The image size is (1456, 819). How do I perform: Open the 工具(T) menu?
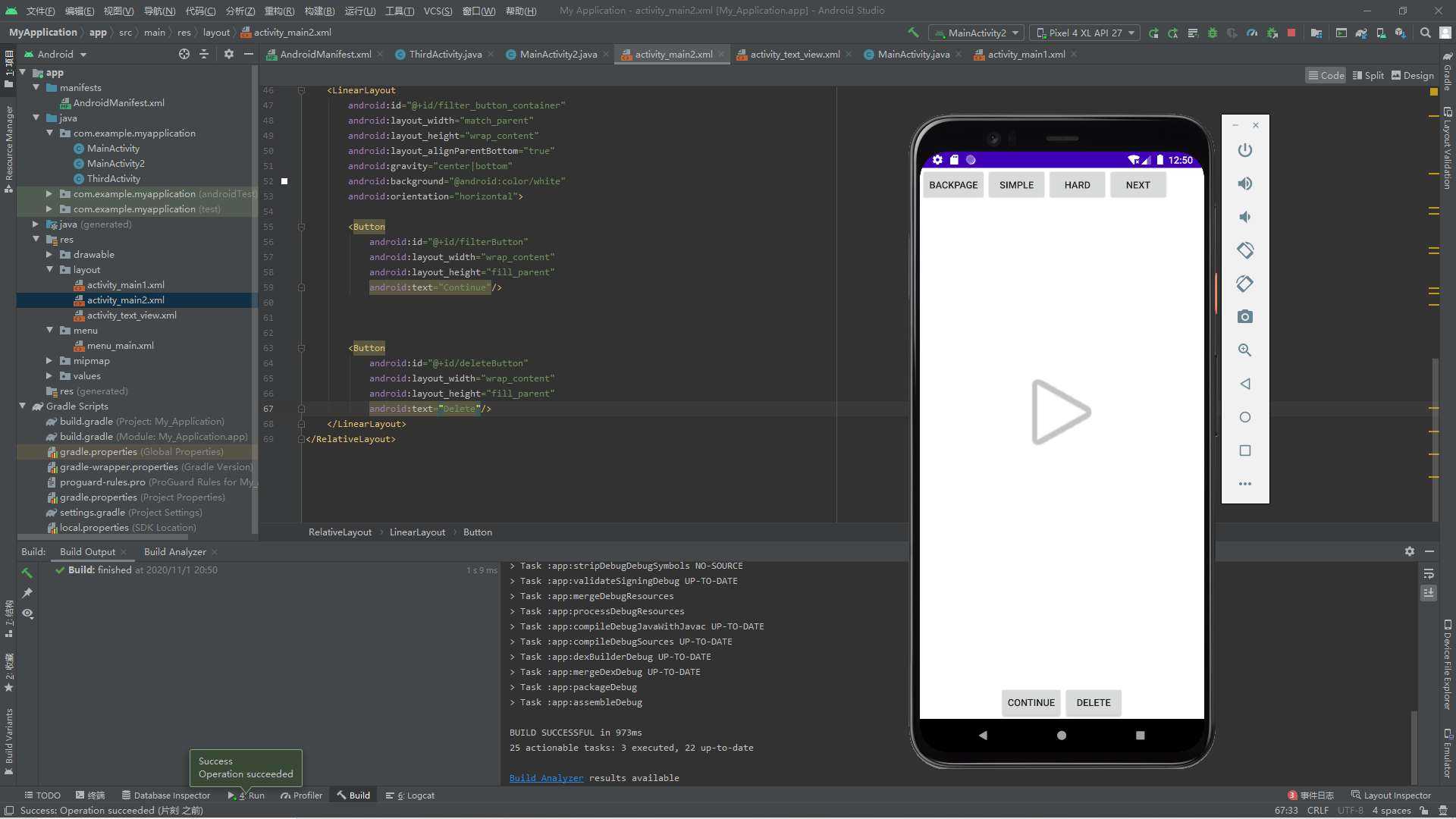click(399, 11)
